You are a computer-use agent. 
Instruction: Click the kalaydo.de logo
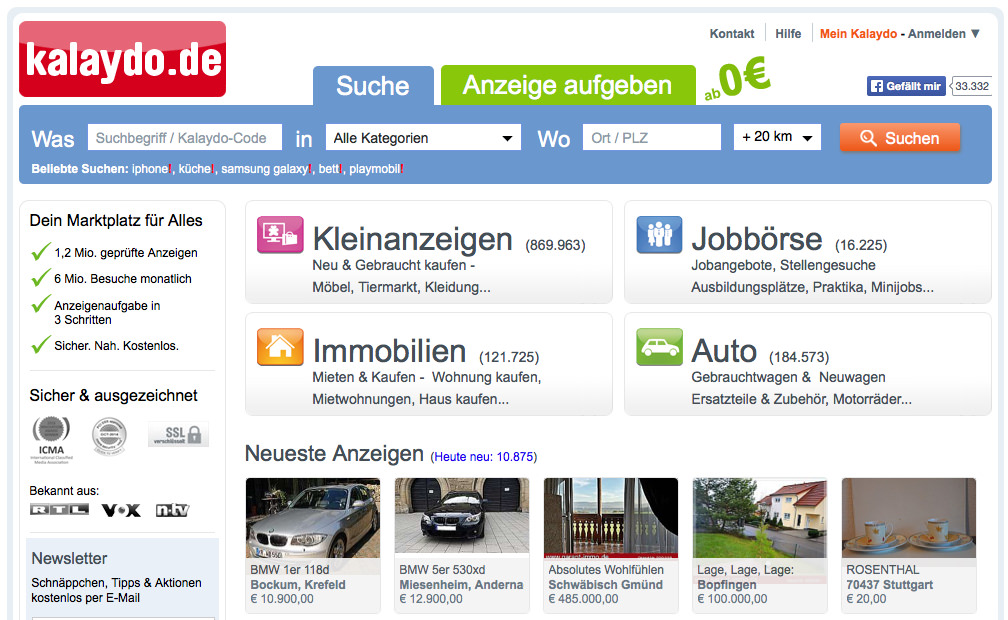[122, 59]
